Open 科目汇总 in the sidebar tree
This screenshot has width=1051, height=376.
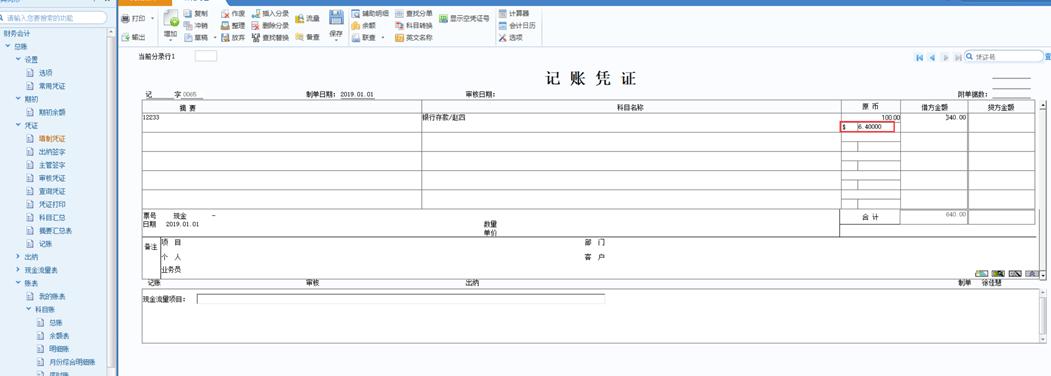pyautogui.click(x=52, y=217)
